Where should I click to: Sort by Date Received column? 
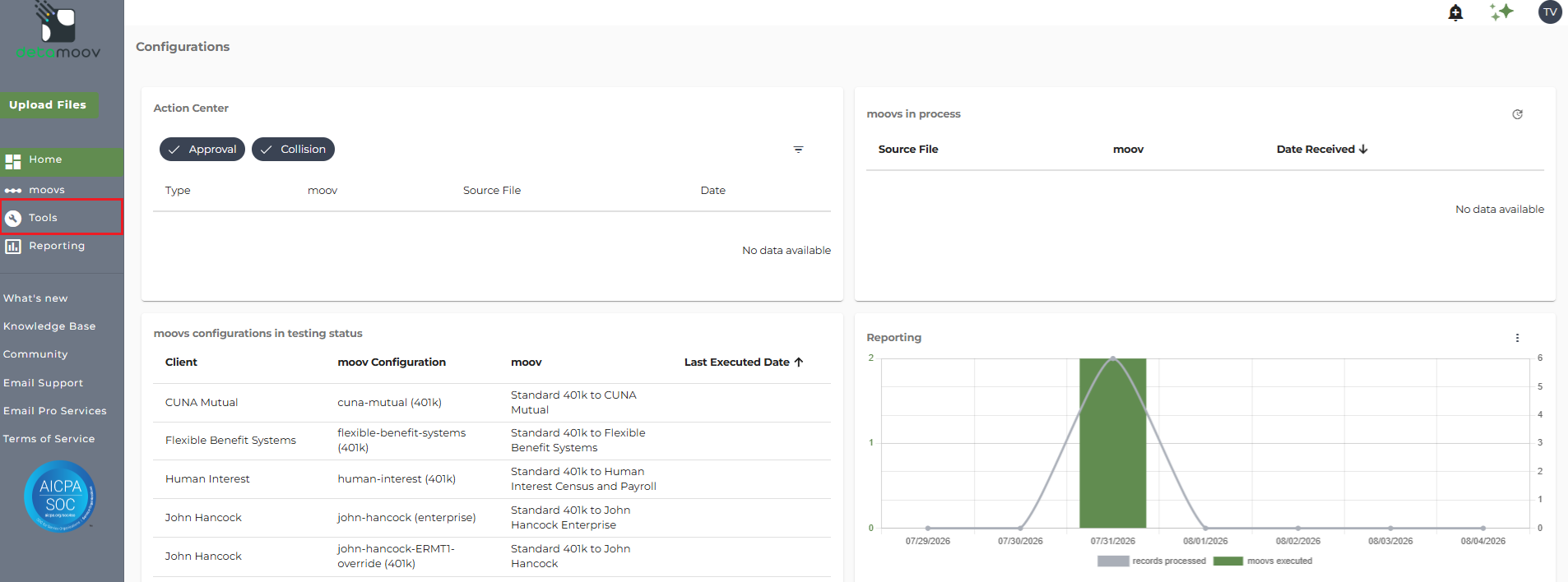click(1322, 150)
